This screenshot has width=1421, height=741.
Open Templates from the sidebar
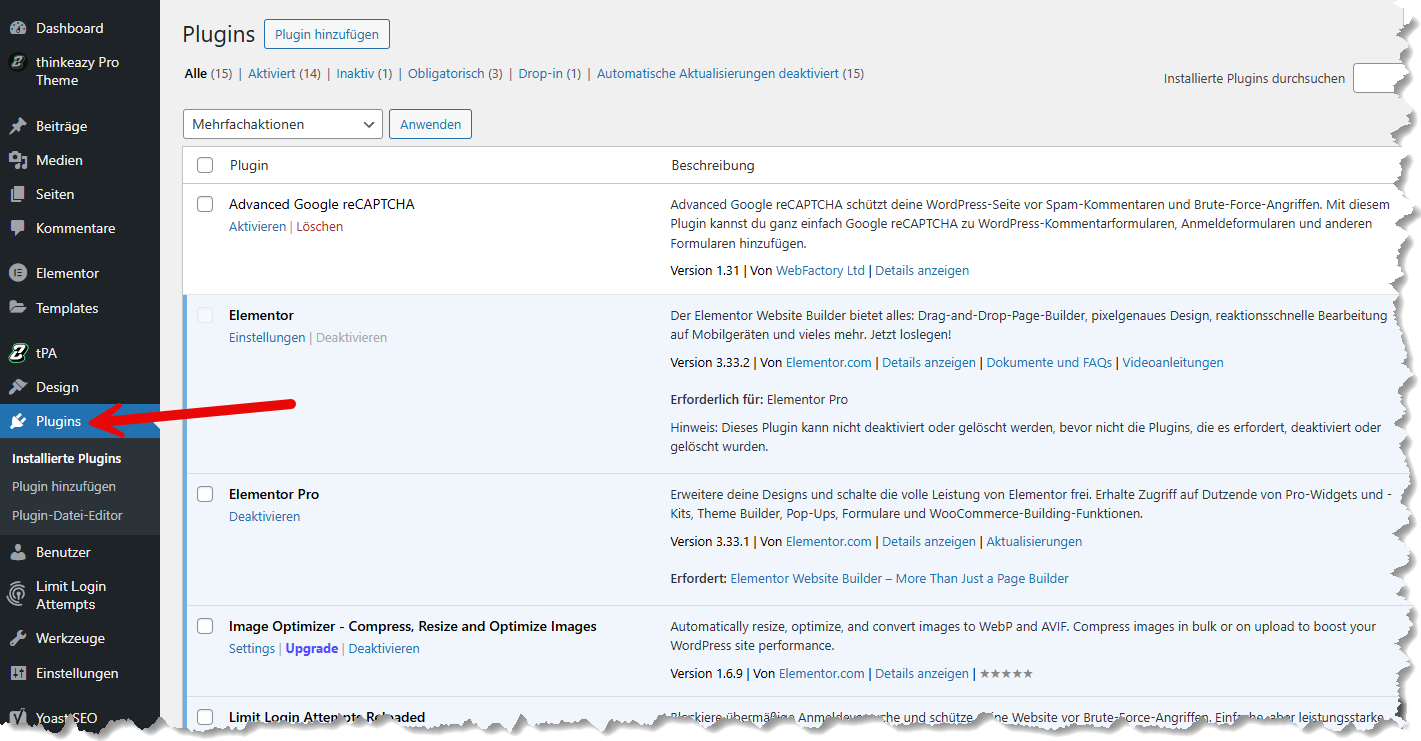pos(67,307)
